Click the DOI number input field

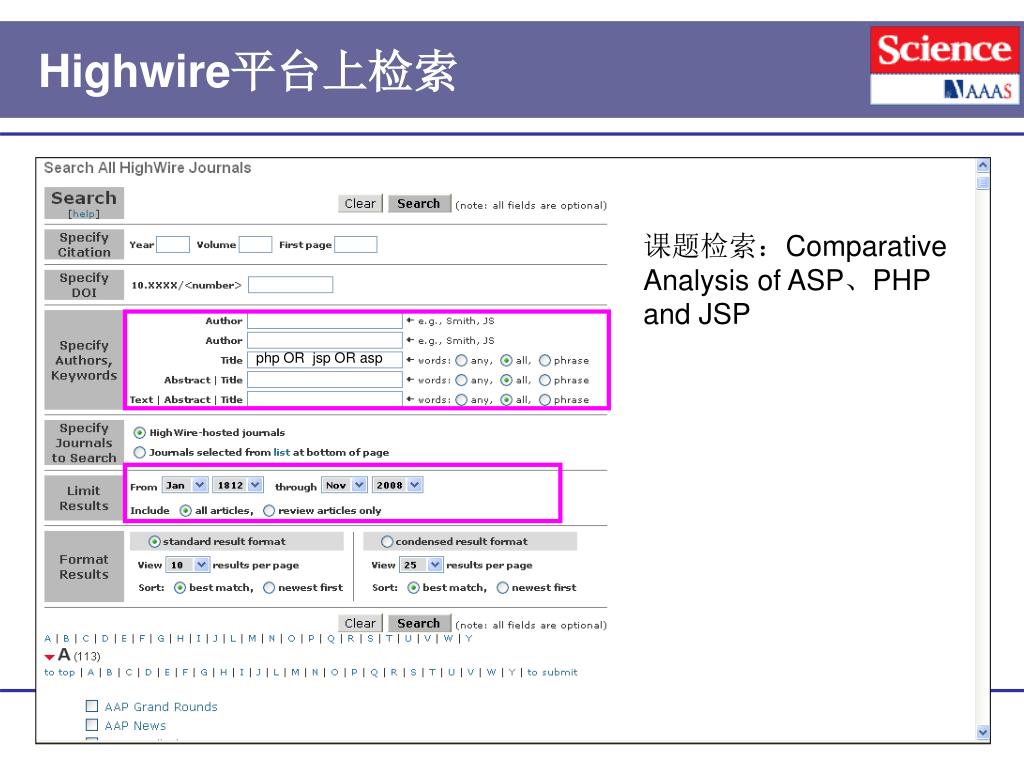[291, 285]
